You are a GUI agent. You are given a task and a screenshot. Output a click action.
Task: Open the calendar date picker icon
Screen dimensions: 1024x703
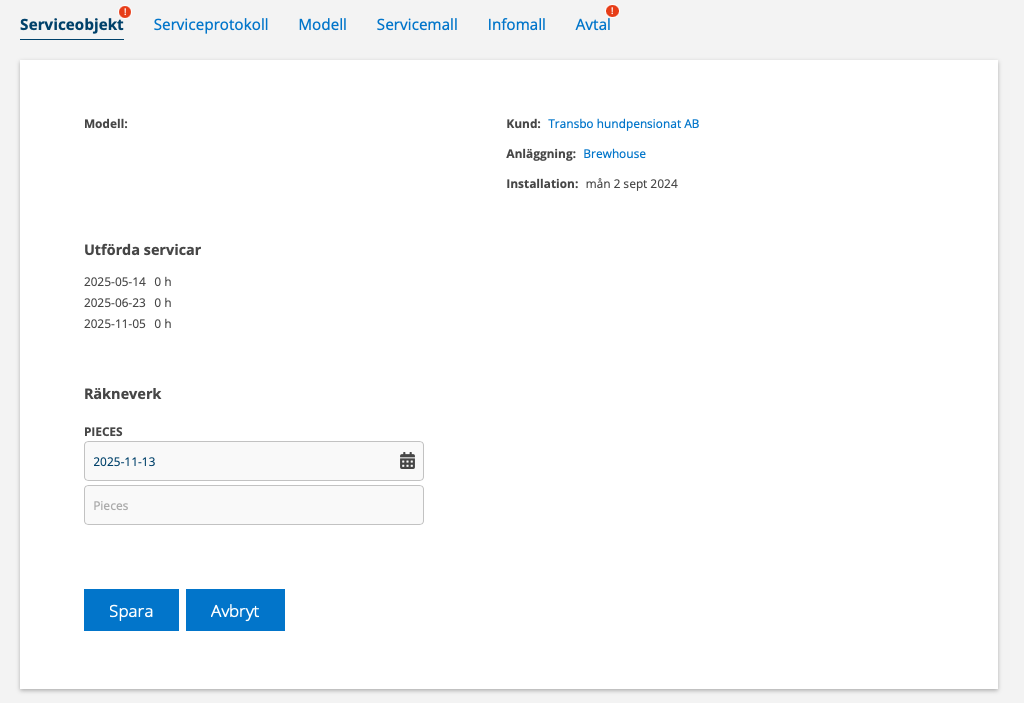click(x=407, y=461)
